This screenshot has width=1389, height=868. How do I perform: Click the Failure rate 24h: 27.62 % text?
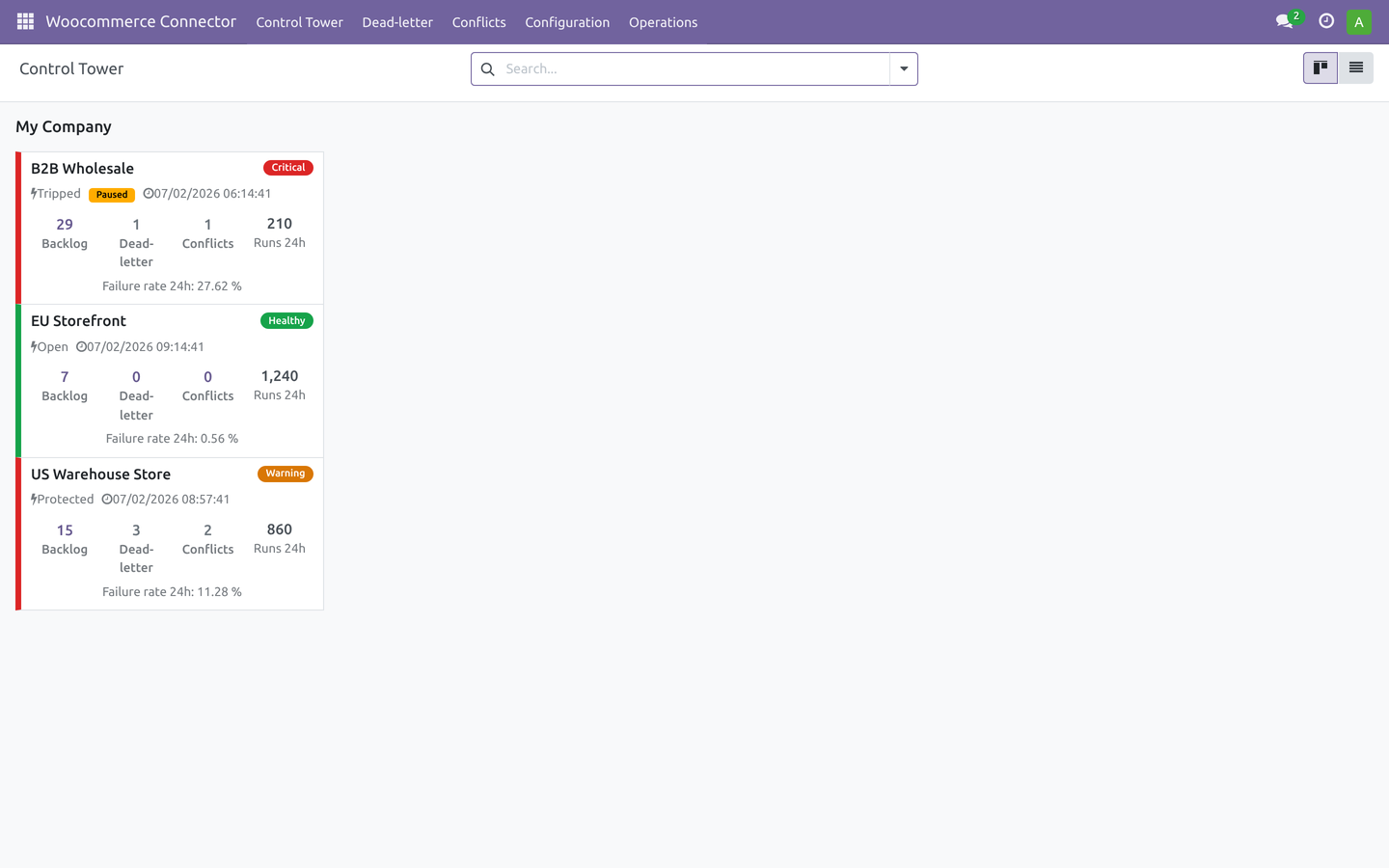(x=172, y=286)
